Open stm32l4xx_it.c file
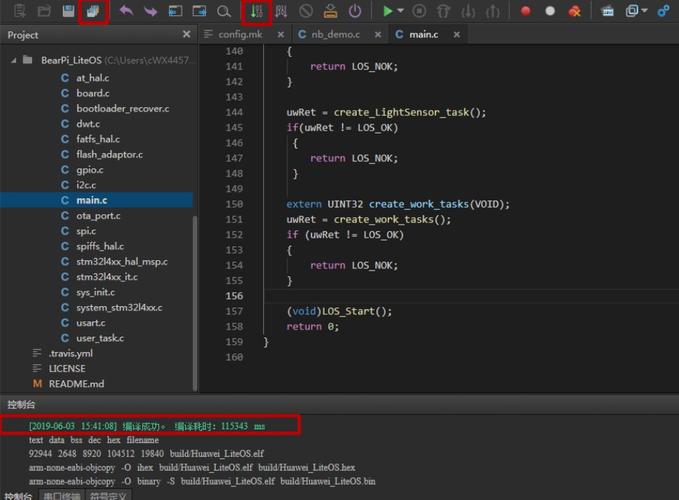Image resolution: width=679 pixels, height=500 pixels. [x=107, y=277]
